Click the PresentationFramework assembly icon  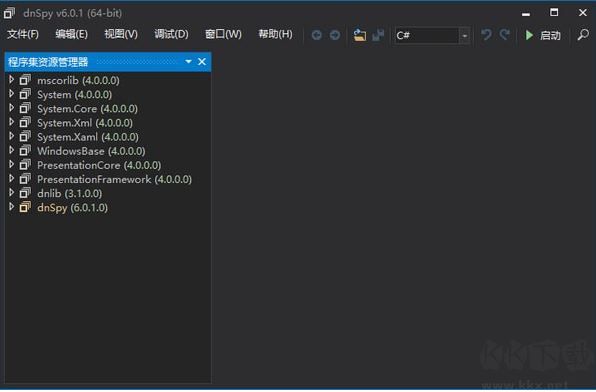tap(25, 179)
